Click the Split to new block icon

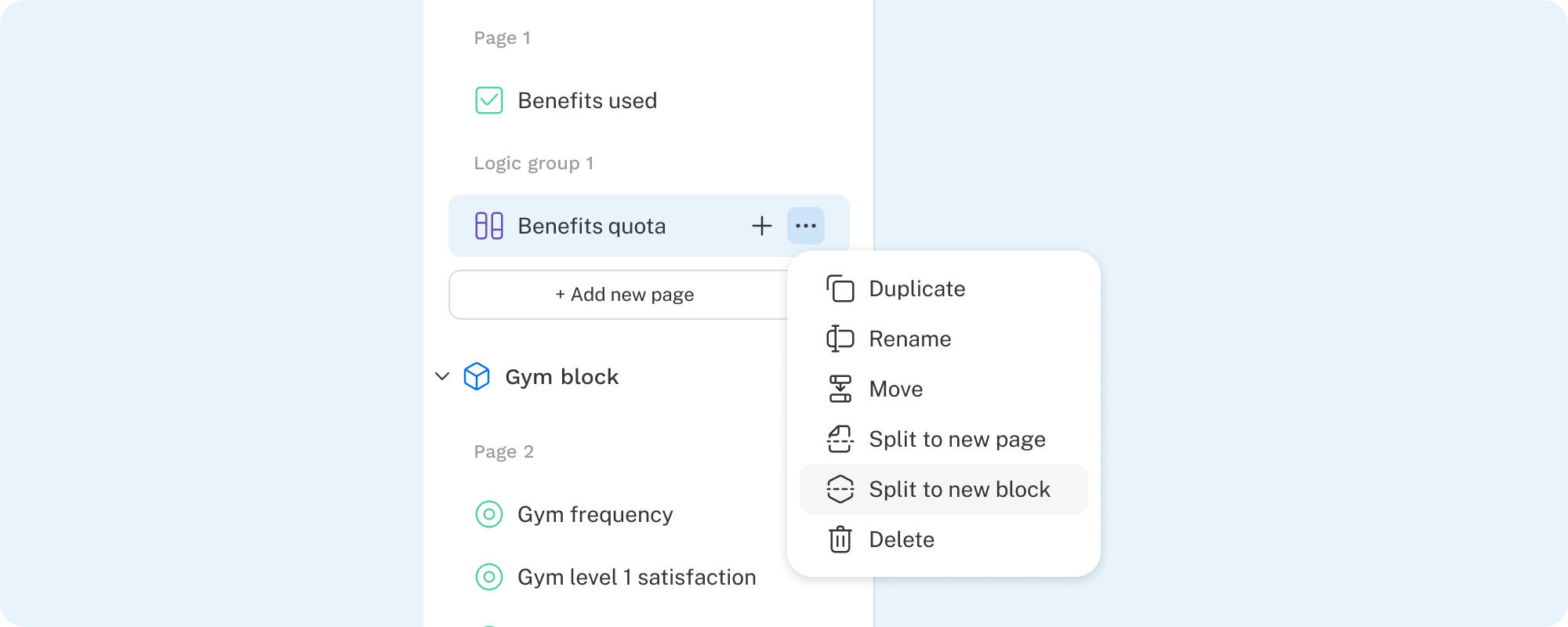click(840, 489)
